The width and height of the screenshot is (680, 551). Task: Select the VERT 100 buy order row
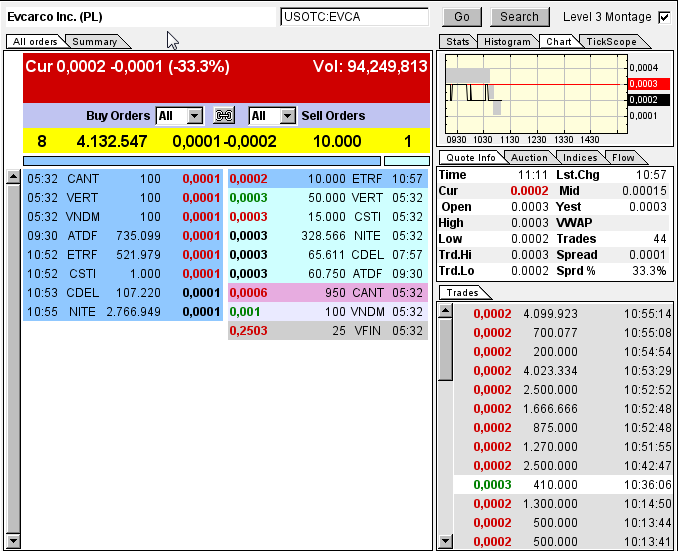pos(123,198)
